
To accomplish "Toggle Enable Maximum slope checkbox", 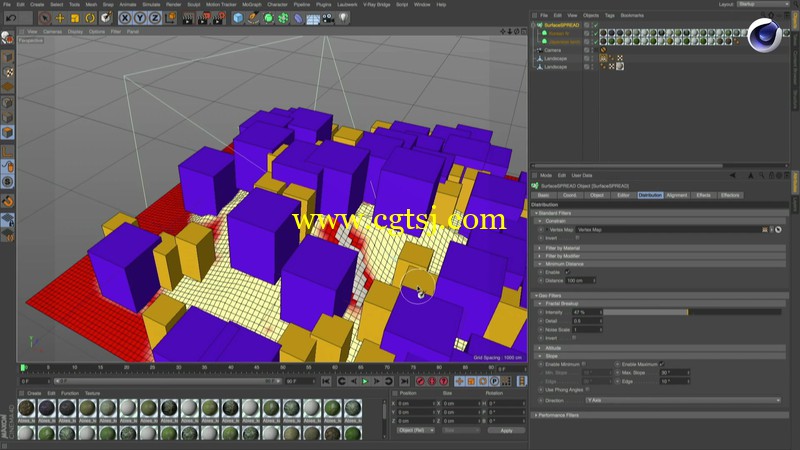I will (x=661, y=364).
